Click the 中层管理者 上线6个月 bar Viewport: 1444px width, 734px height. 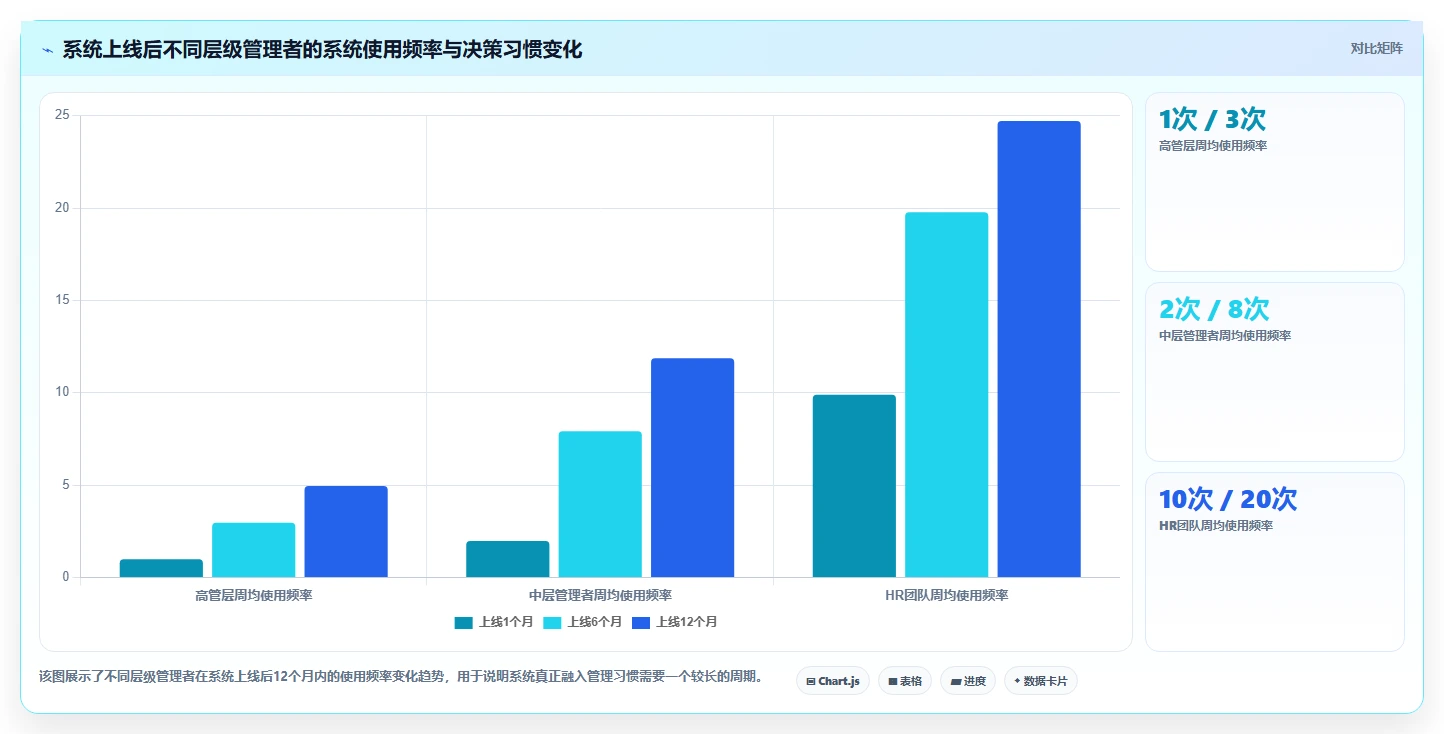(600, 504)
